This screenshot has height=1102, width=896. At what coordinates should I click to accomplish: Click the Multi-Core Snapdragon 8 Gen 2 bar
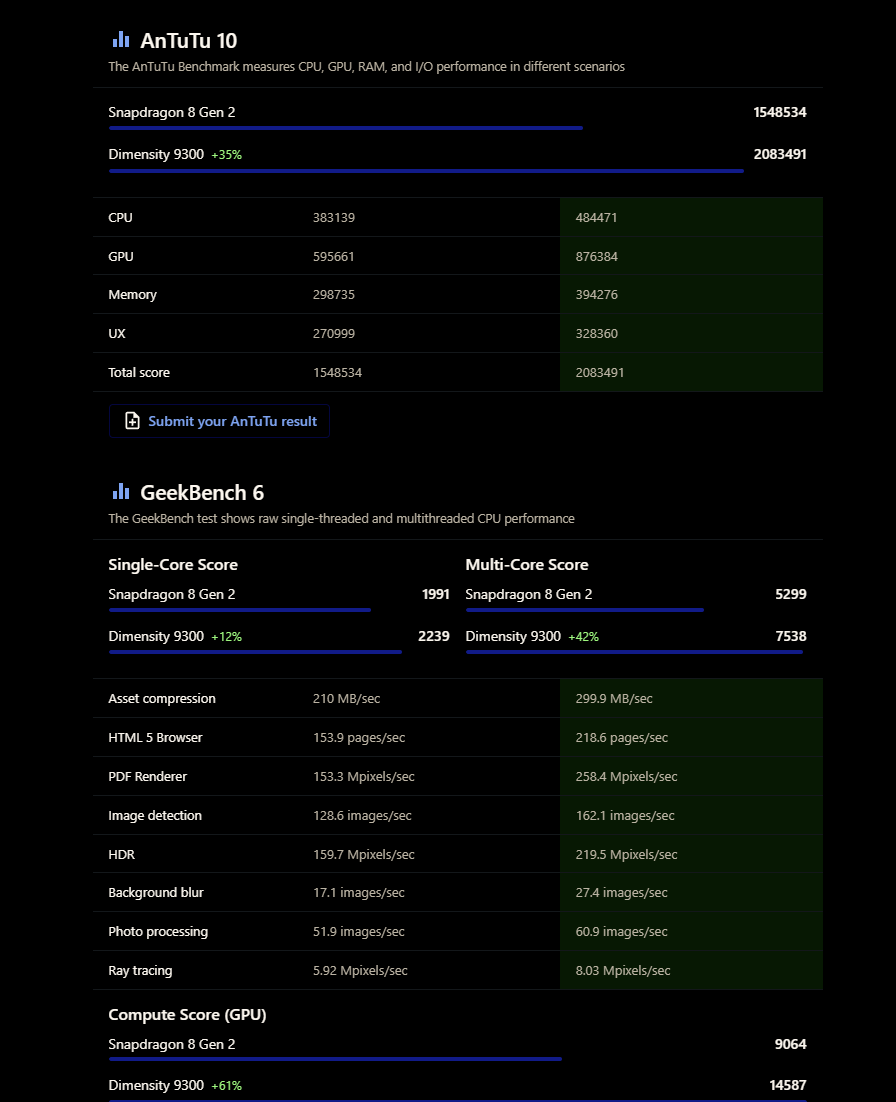(x=585, y=610)
